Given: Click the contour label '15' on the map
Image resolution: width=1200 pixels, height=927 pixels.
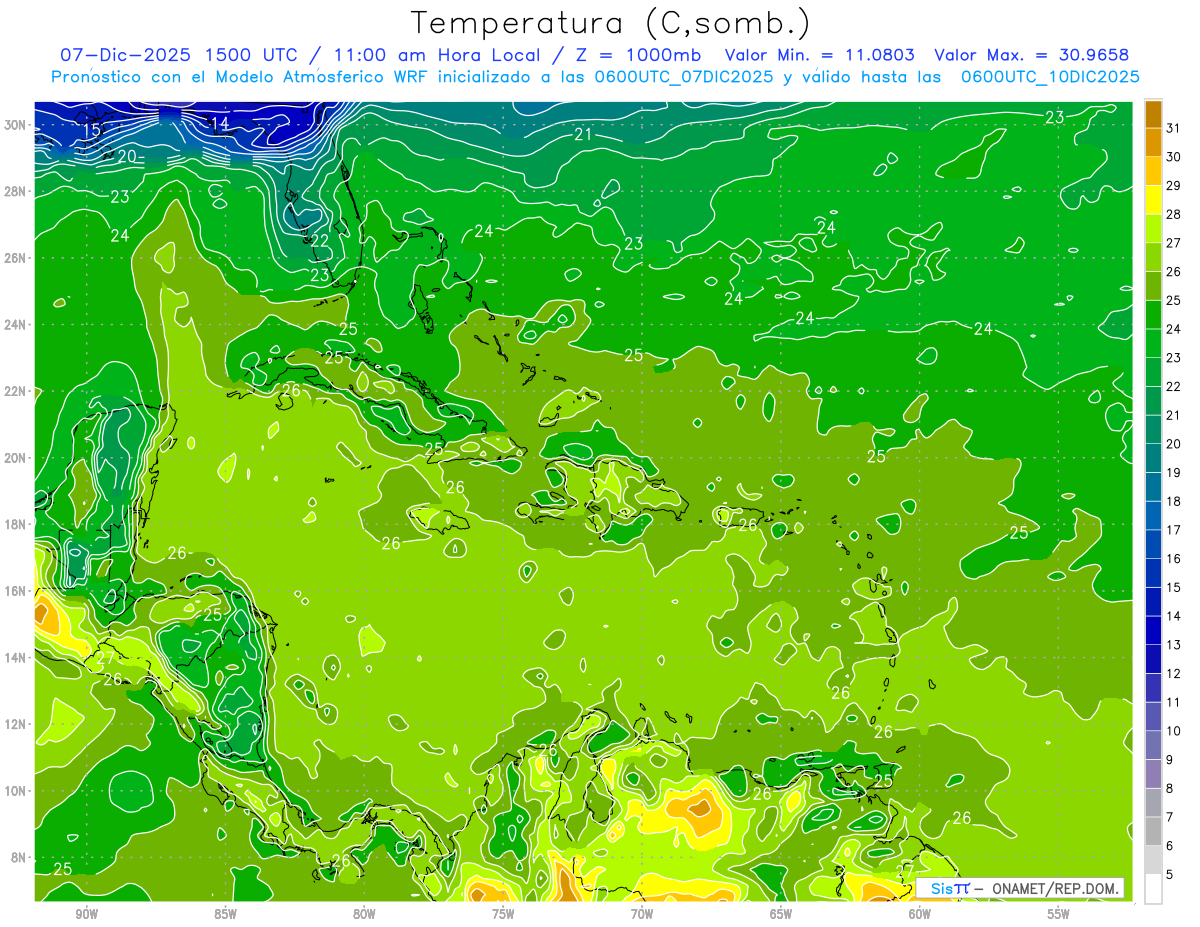Looking at the screenshot, I should point(92,131).
